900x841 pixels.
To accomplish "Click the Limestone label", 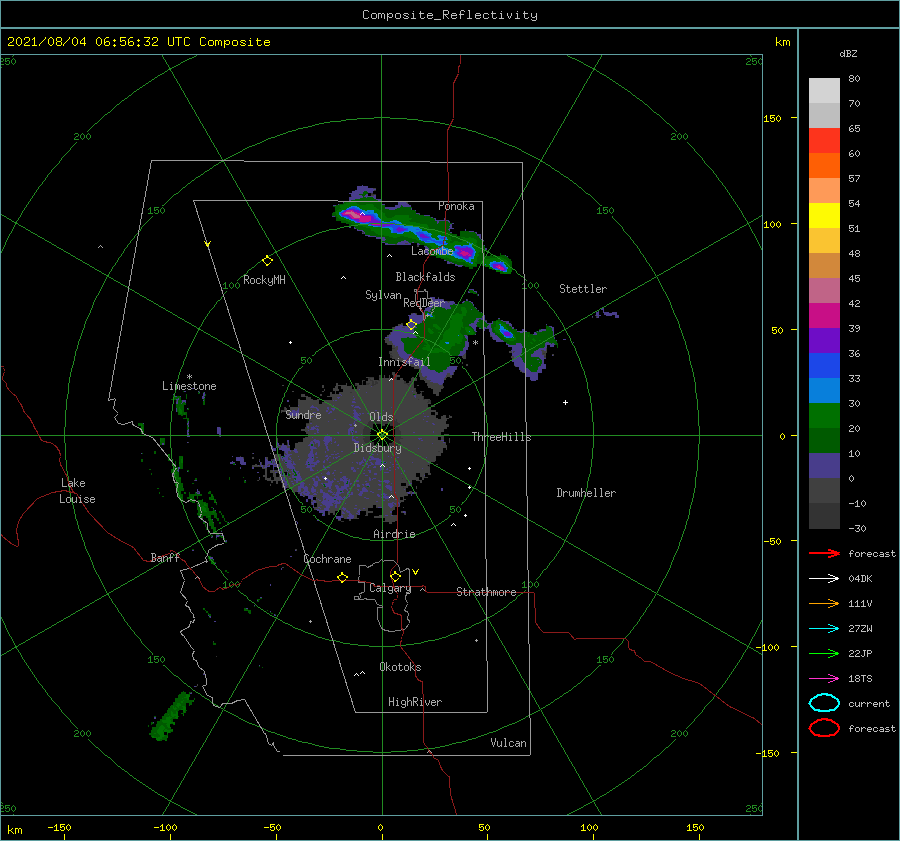I will (189, 386).
